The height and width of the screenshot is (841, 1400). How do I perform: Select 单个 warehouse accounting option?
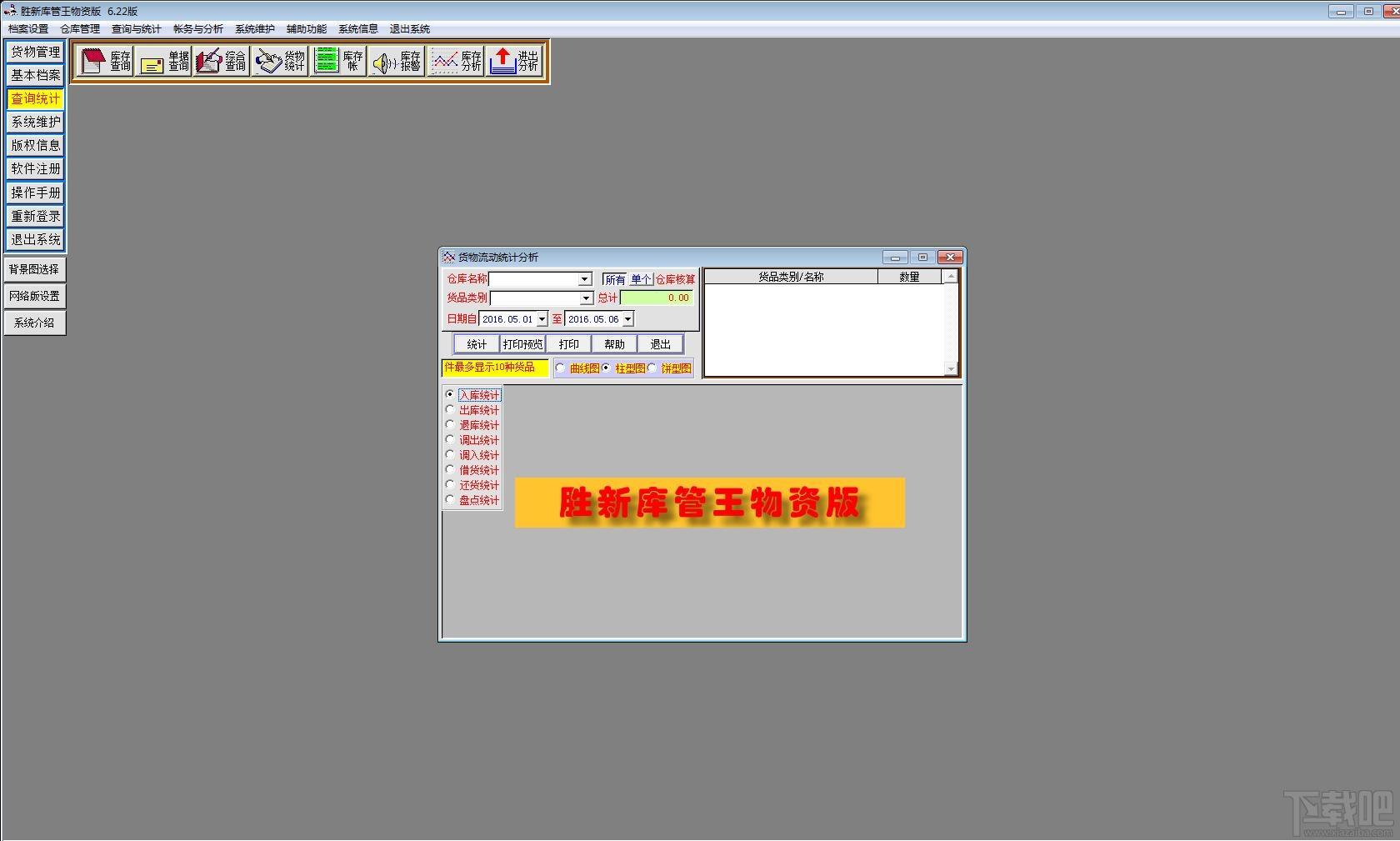640,280
